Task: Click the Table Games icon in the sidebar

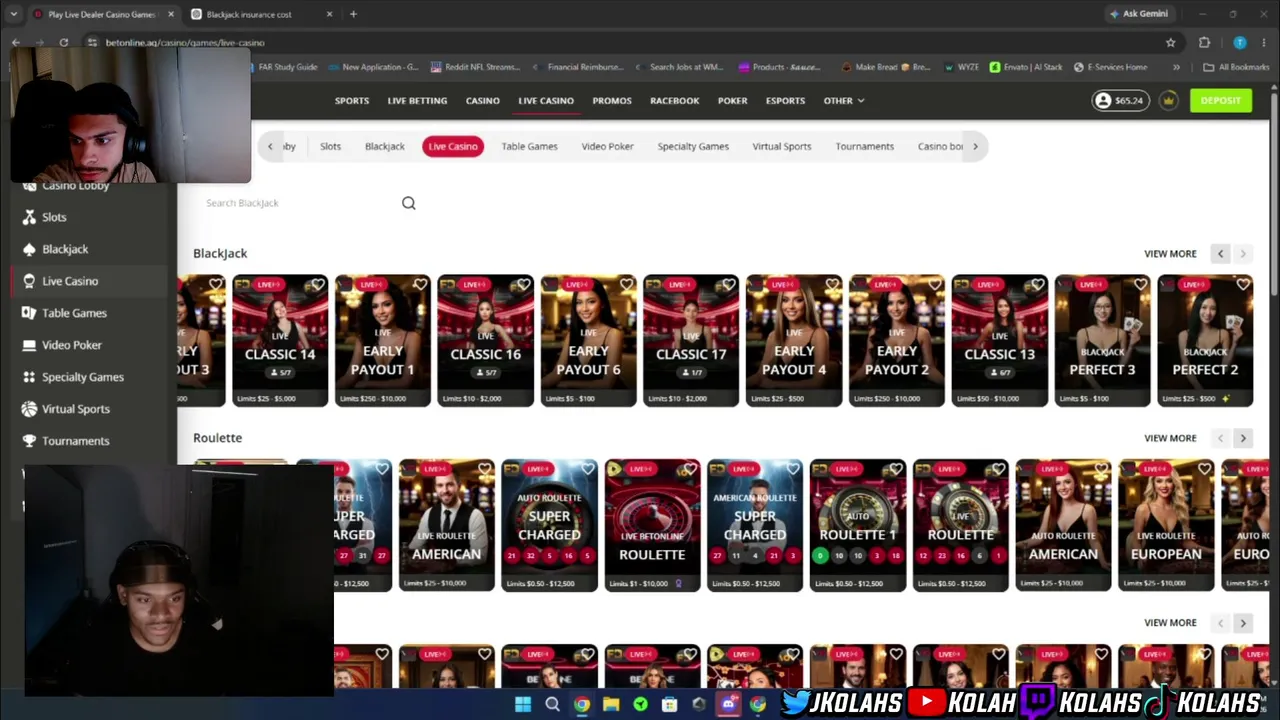Action: point(29,313)
